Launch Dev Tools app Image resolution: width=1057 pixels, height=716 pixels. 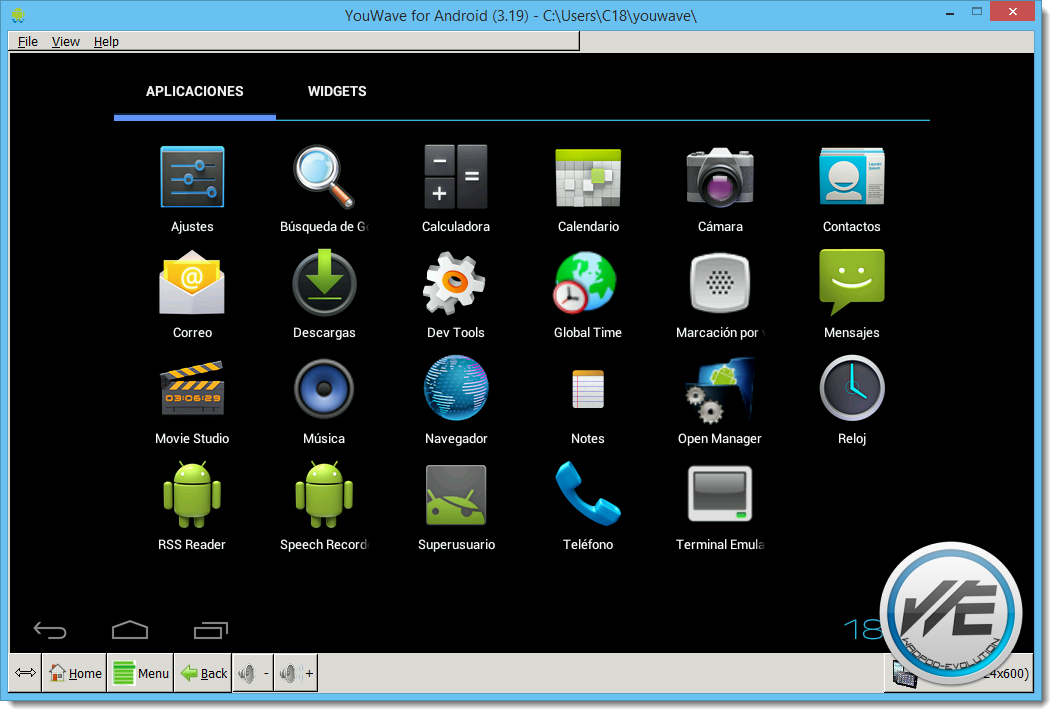point(454,282)
